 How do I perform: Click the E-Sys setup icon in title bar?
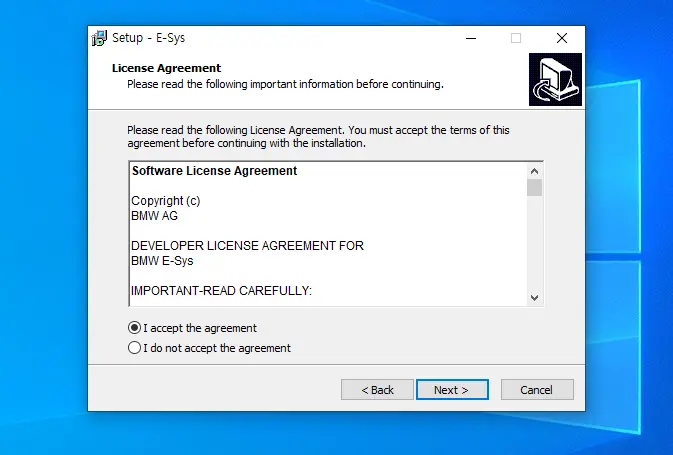coord(99,38)
